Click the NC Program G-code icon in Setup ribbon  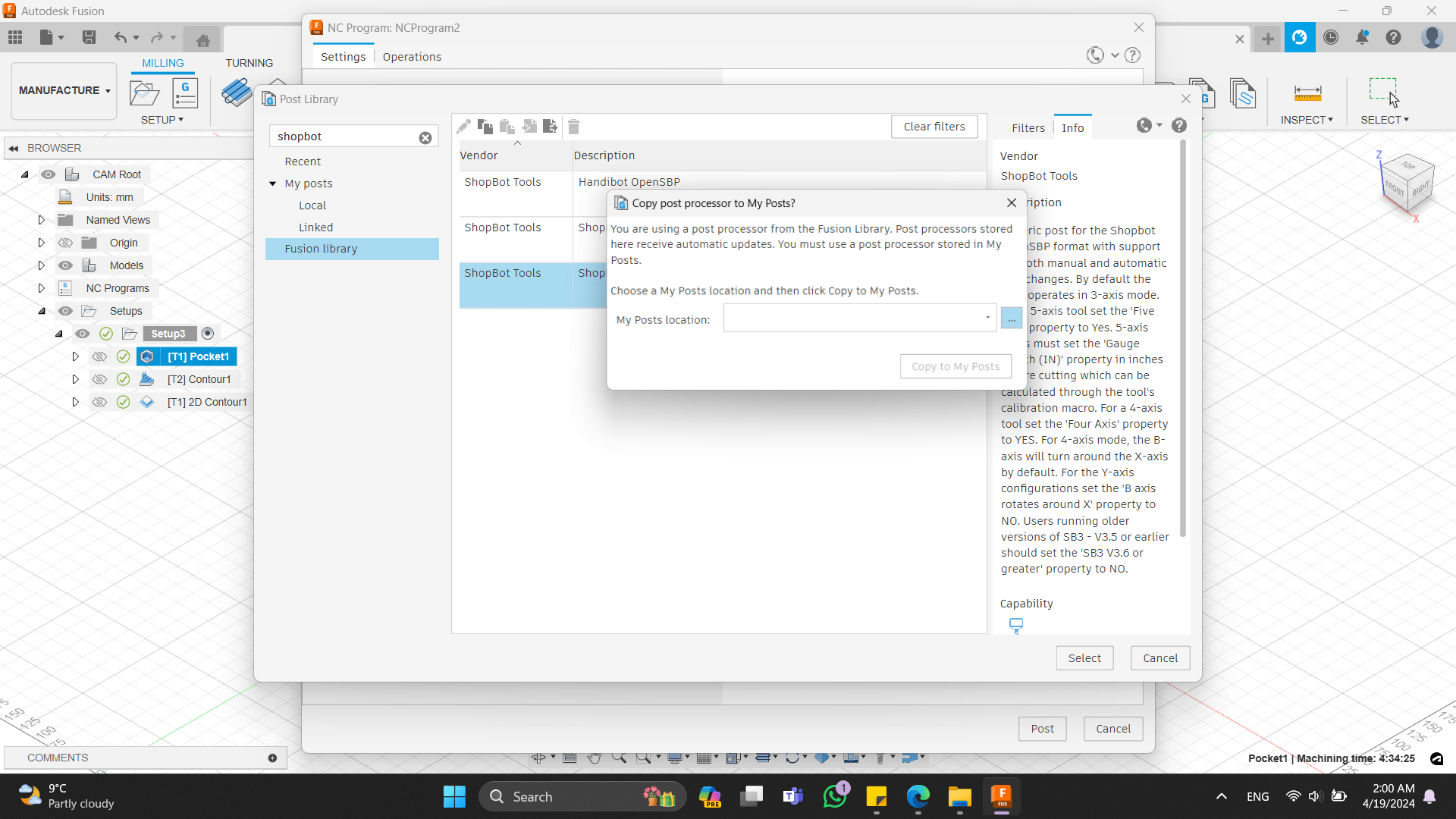(x=185, y=93)
